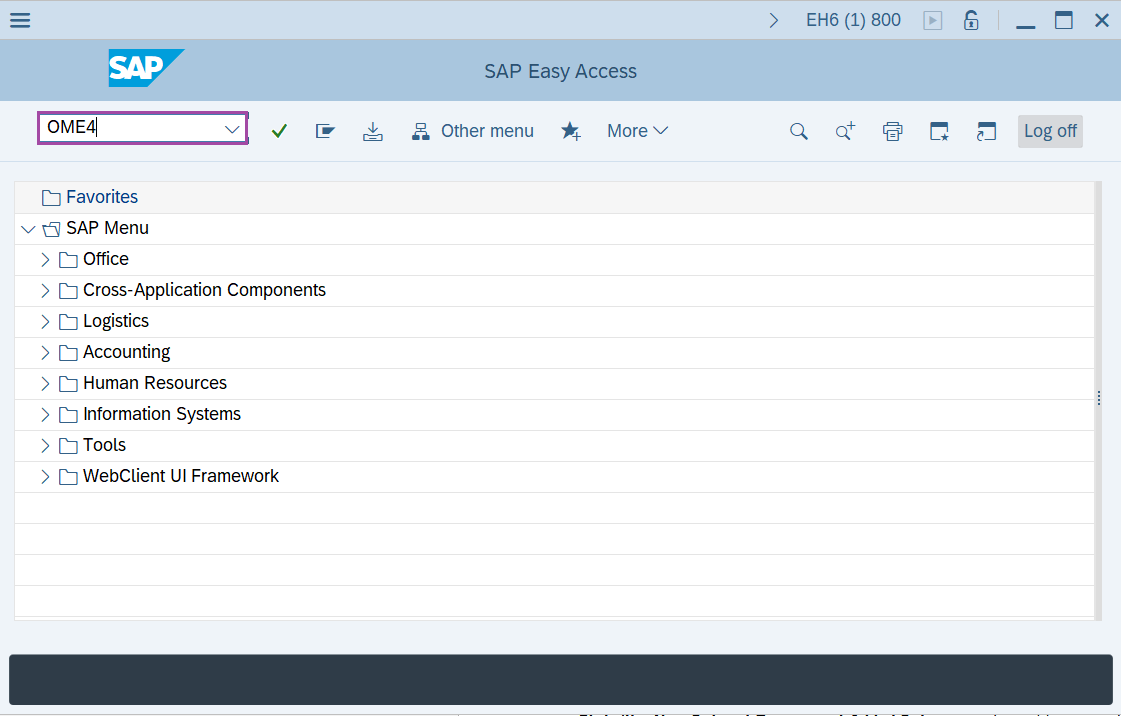Click the padlock icon in title bar
This screenshot has height=716, width=1121.
pos(970,20)
